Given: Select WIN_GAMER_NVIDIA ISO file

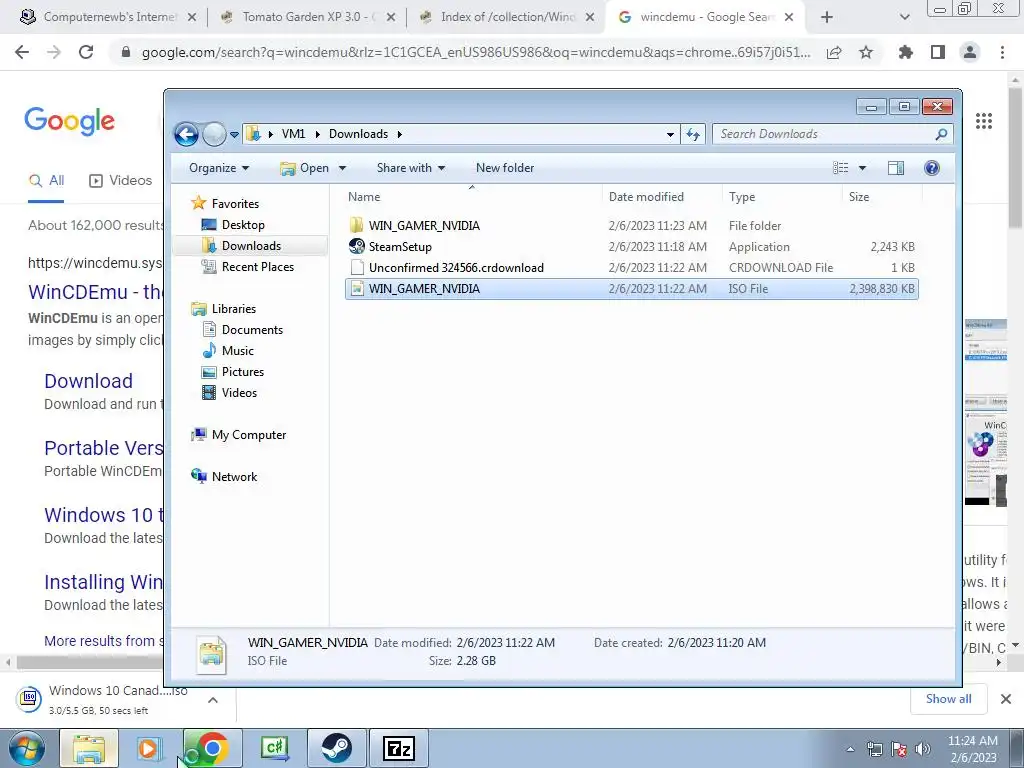Looking at the screenshot, I should (x=632, y=289).
